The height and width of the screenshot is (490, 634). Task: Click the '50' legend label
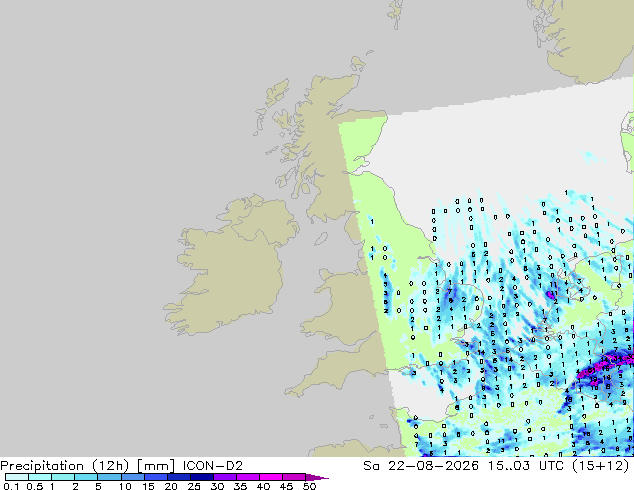tap(309, 486)
